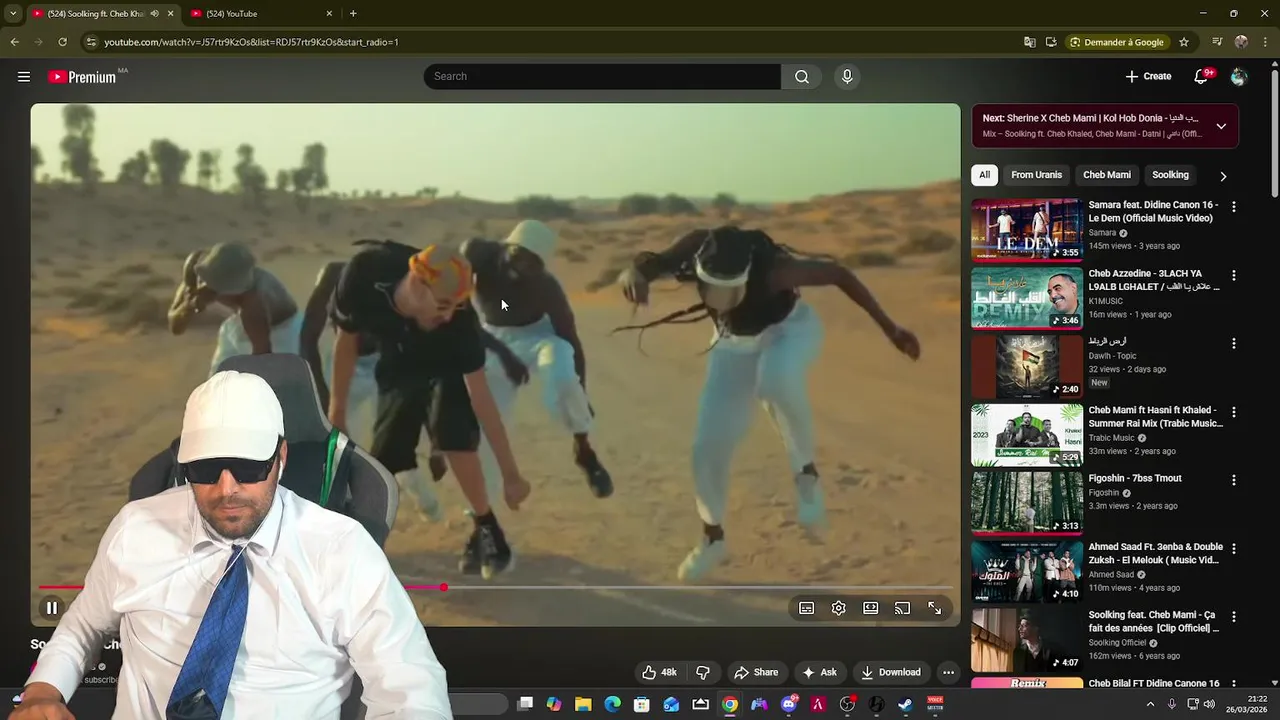The image size is (1280, 720).
Task: Open Steam from the taskbar
Action: pyautogui.click(x=905, y=704)
